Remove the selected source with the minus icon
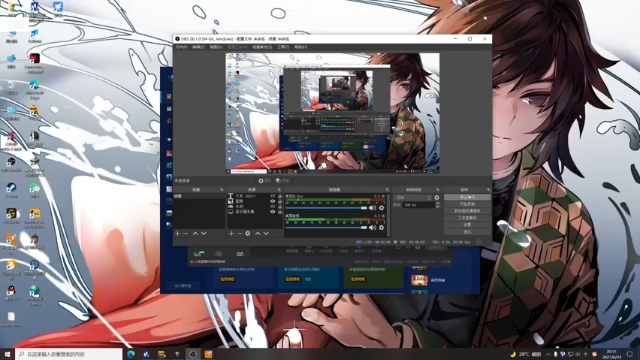Screen dimensions: 640x360 coord(240,233)
